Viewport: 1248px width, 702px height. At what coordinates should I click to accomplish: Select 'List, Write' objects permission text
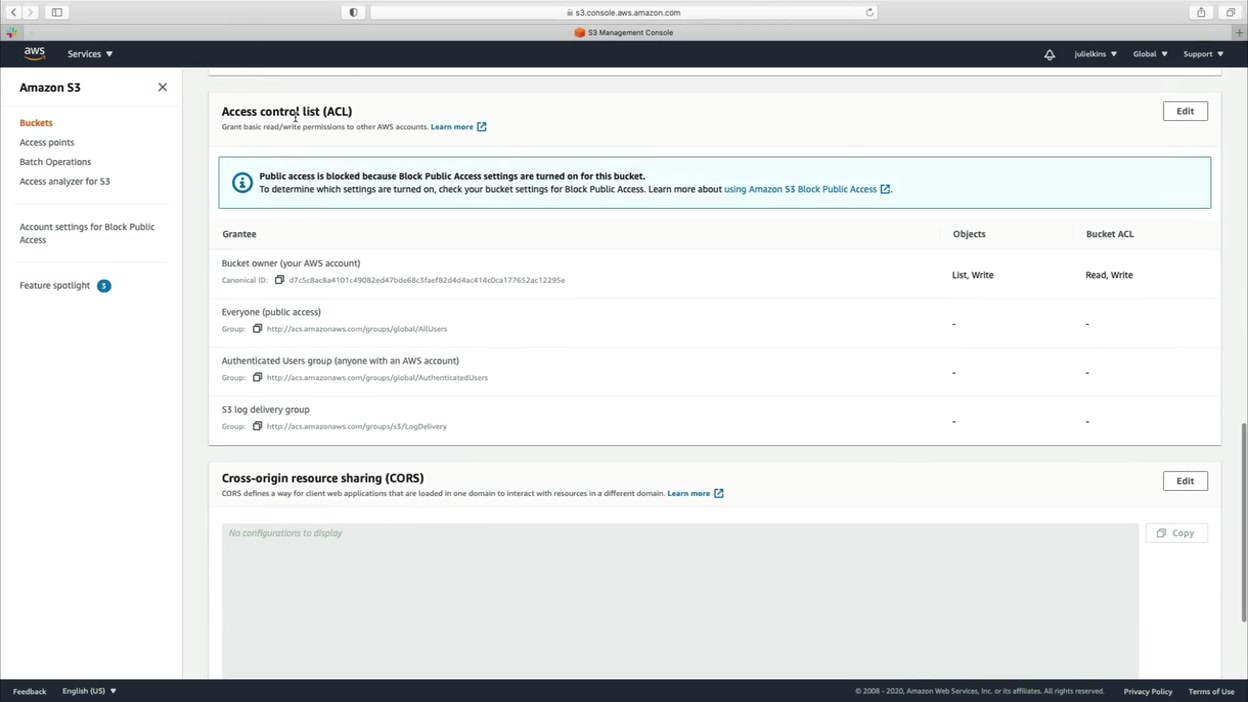point(973,275)
